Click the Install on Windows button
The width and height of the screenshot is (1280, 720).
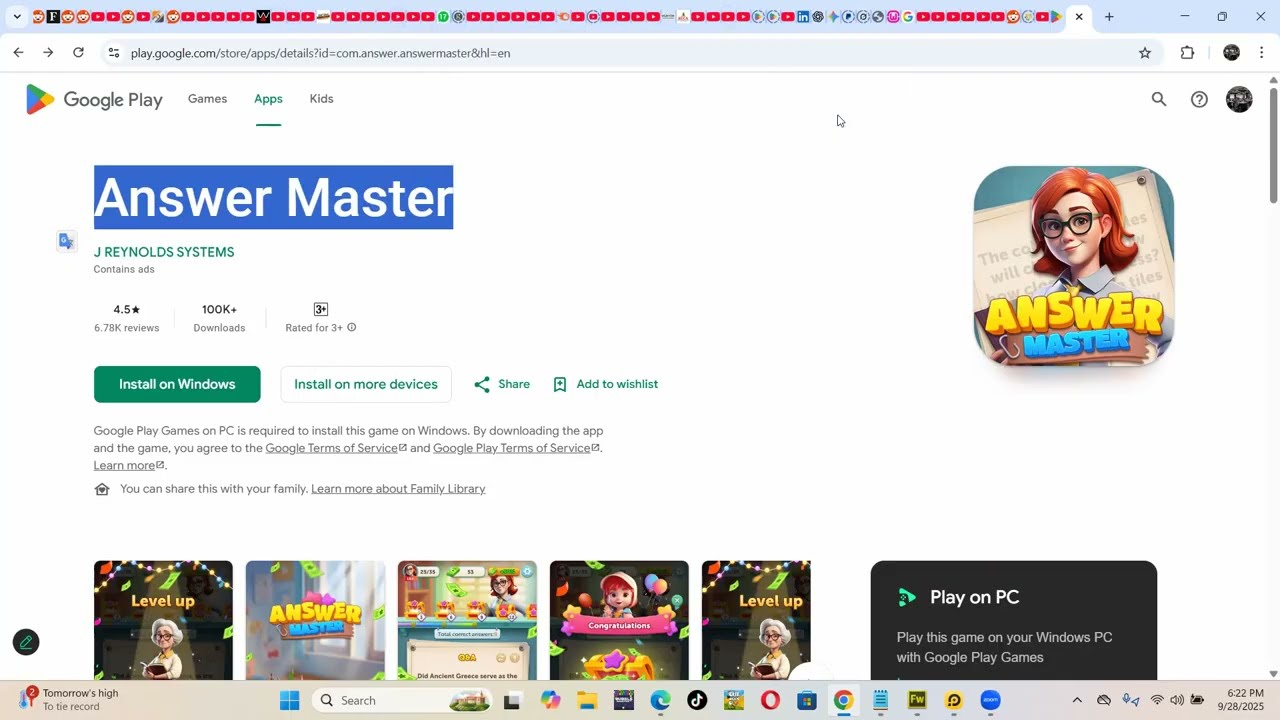[x=177, y=384]
